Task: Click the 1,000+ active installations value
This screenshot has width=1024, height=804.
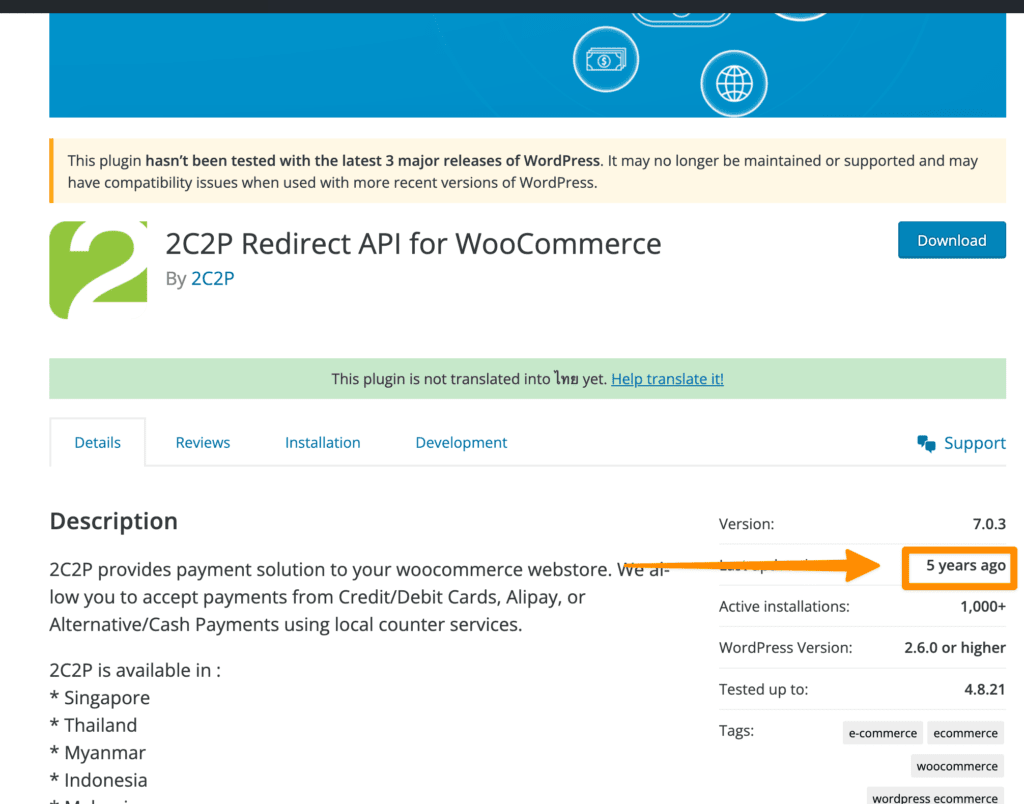Action: pos(983,606)
